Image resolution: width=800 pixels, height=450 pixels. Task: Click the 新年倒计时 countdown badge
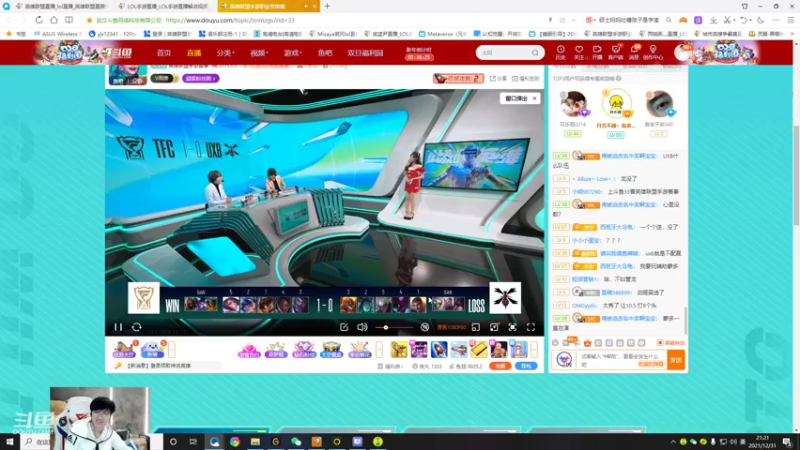tap(419, 54)
